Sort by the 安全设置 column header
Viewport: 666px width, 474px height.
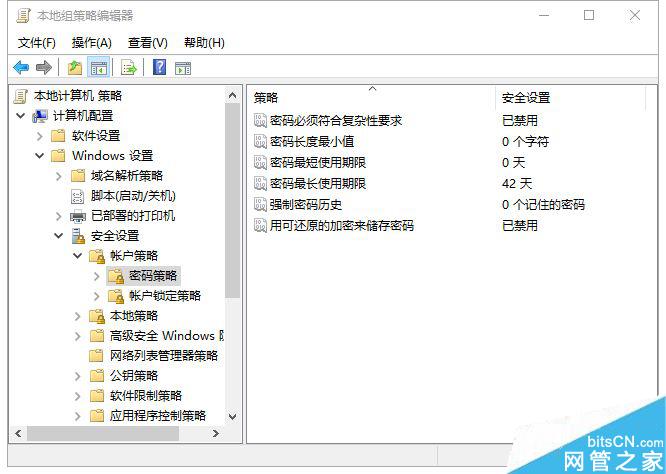point(570,98)
